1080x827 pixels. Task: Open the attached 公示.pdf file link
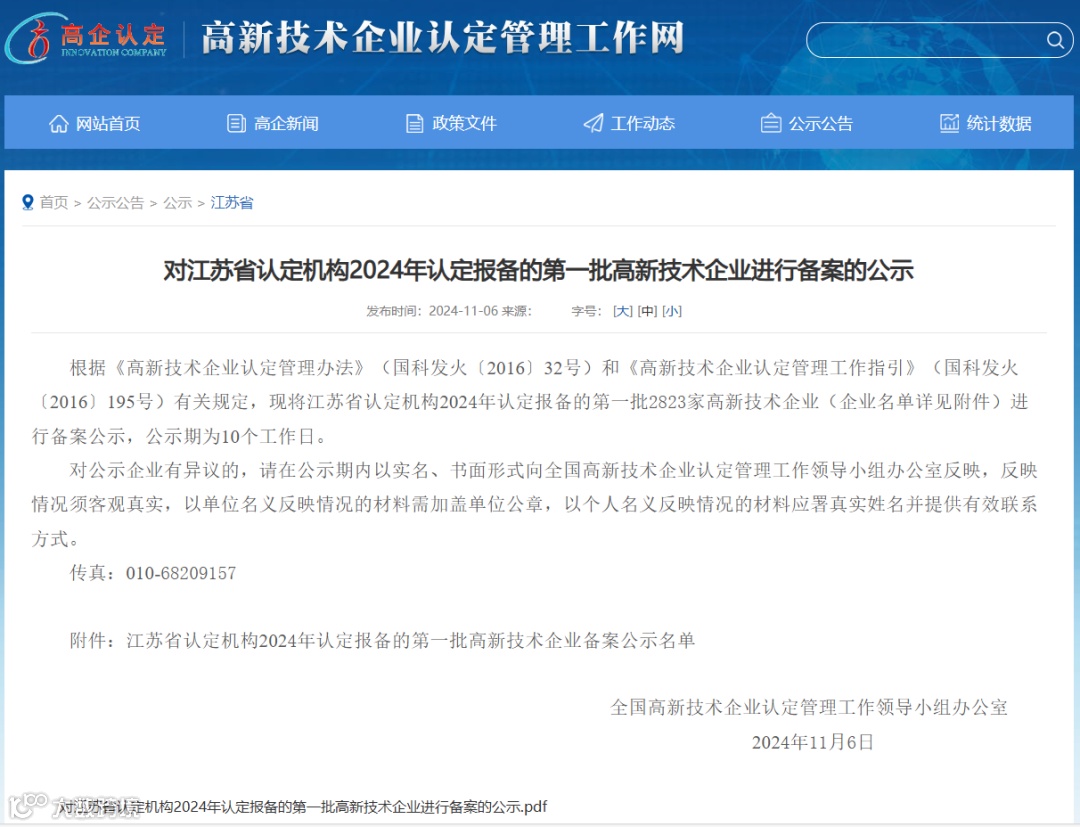(x=301, y=806)
